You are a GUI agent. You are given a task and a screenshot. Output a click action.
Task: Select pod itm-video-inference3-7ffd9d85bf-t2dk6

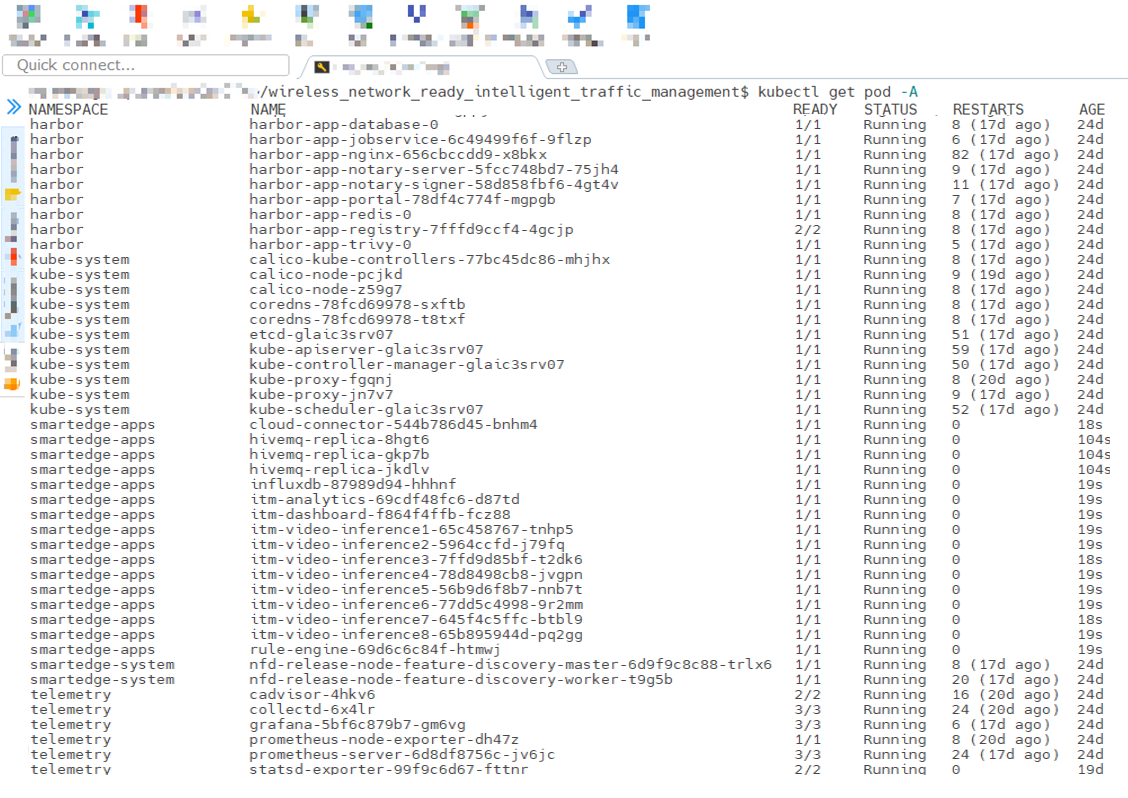[416, 560]
